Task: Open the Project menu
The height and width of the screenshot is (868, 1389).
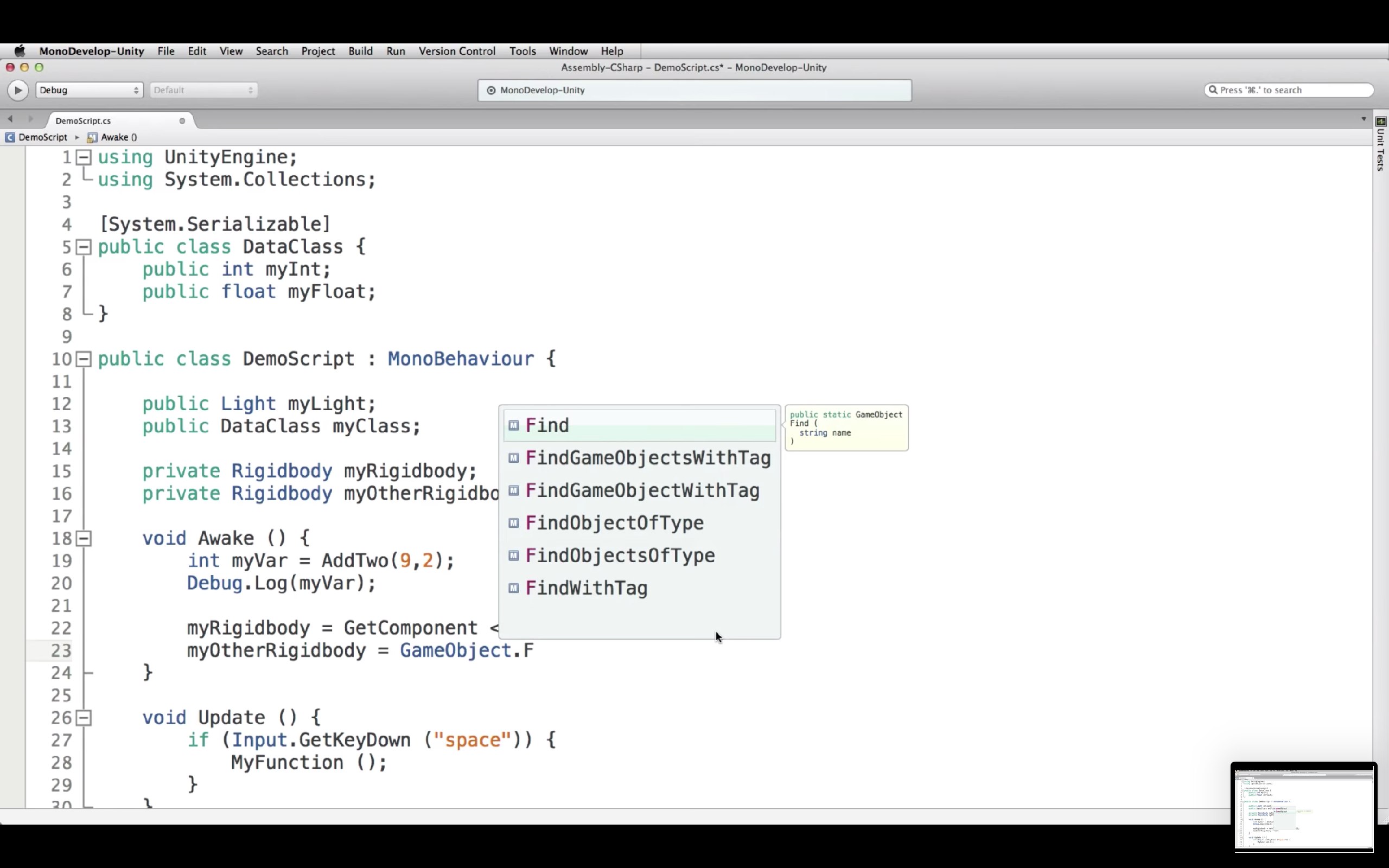Action: (x=318, y=51)
